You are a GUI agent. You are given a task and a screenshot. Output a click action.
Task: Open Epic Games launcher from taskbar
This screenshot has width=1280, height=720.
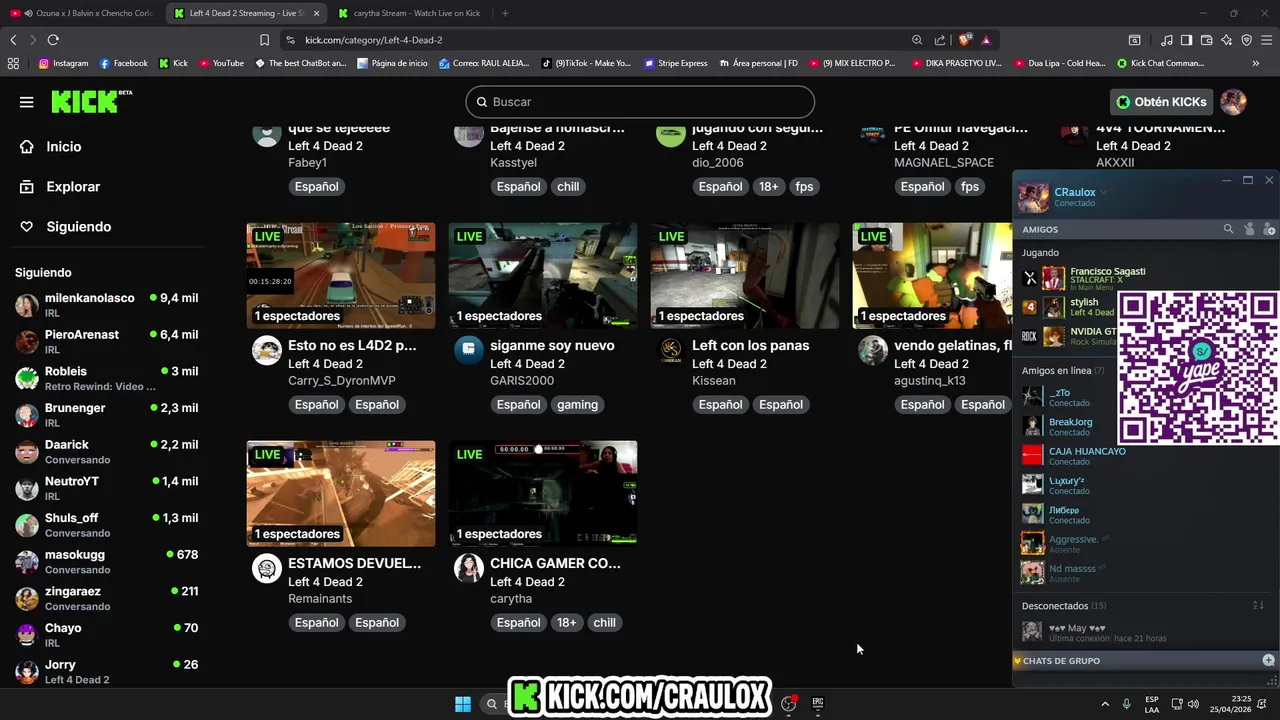817,704
